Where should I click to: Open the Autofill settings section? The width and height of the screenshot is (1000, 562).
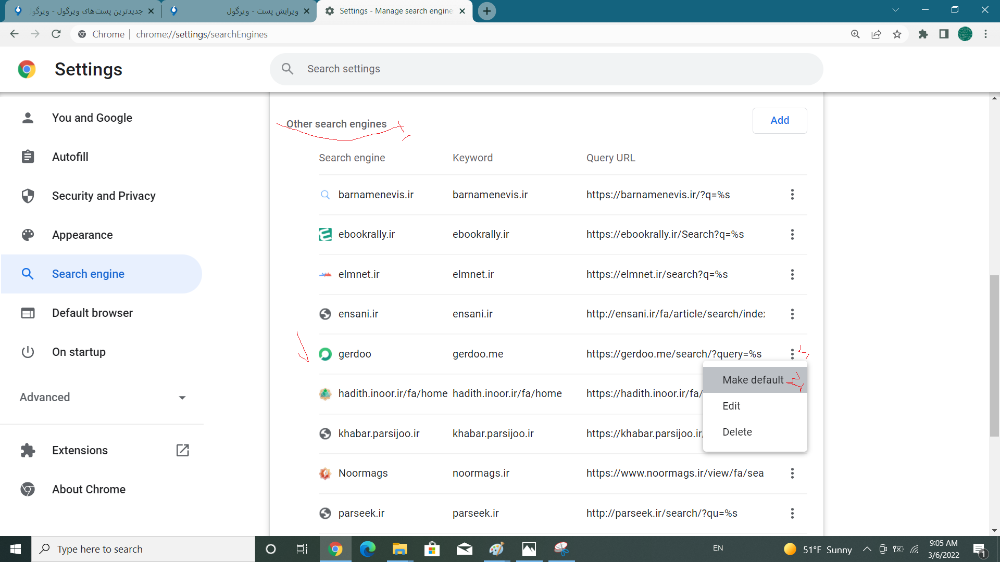(102, 157)
